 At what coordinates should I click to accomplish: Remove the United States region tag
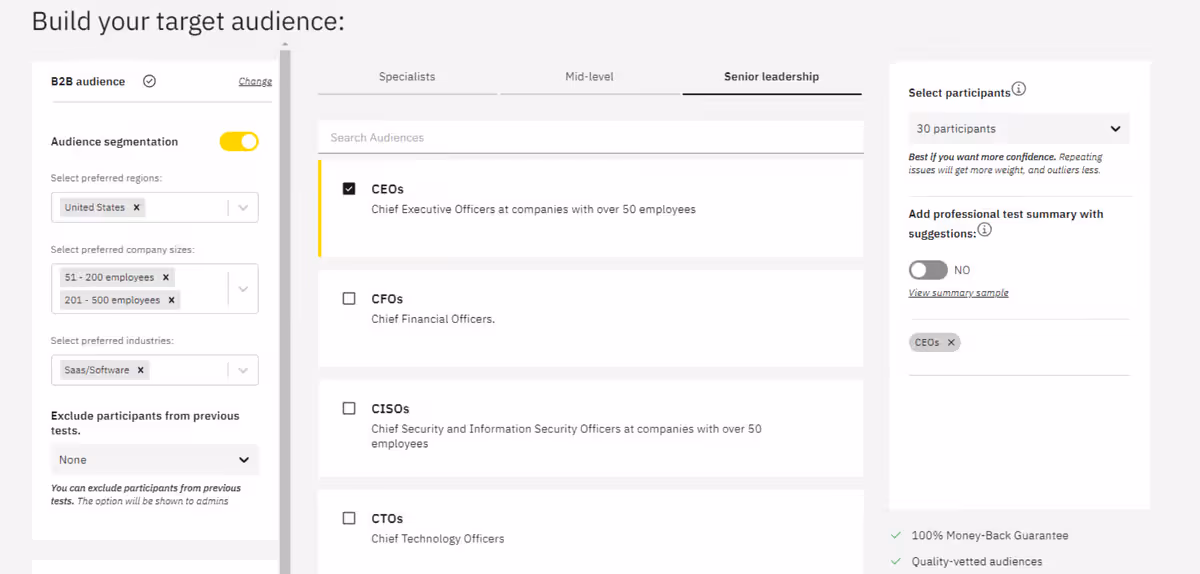point(137,207)
